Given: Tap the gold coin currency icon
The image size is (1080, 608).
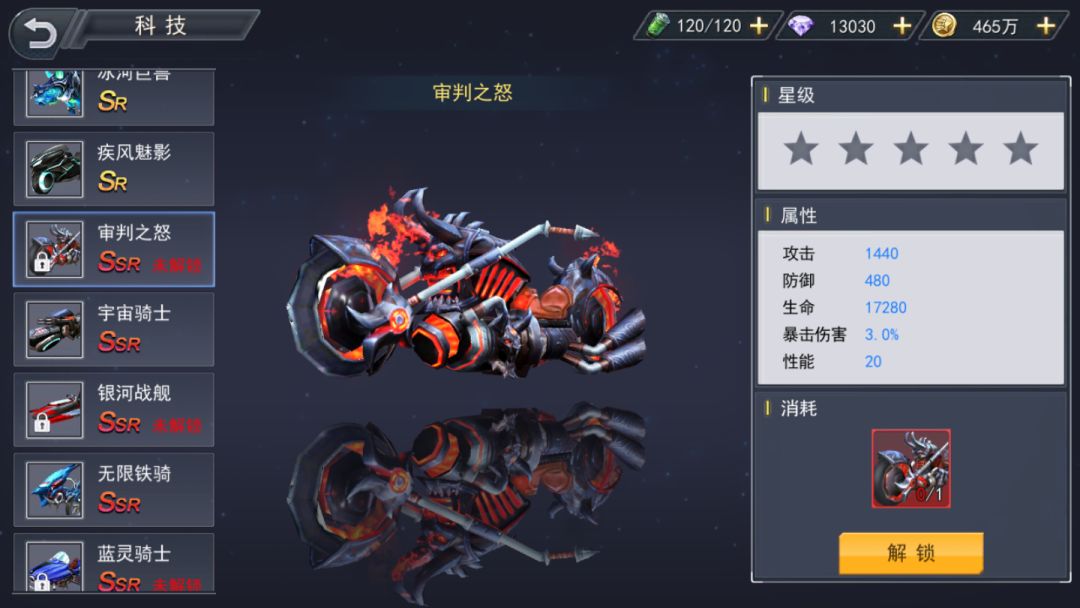Looking at the screenshot, I should (x=944, y=26).
